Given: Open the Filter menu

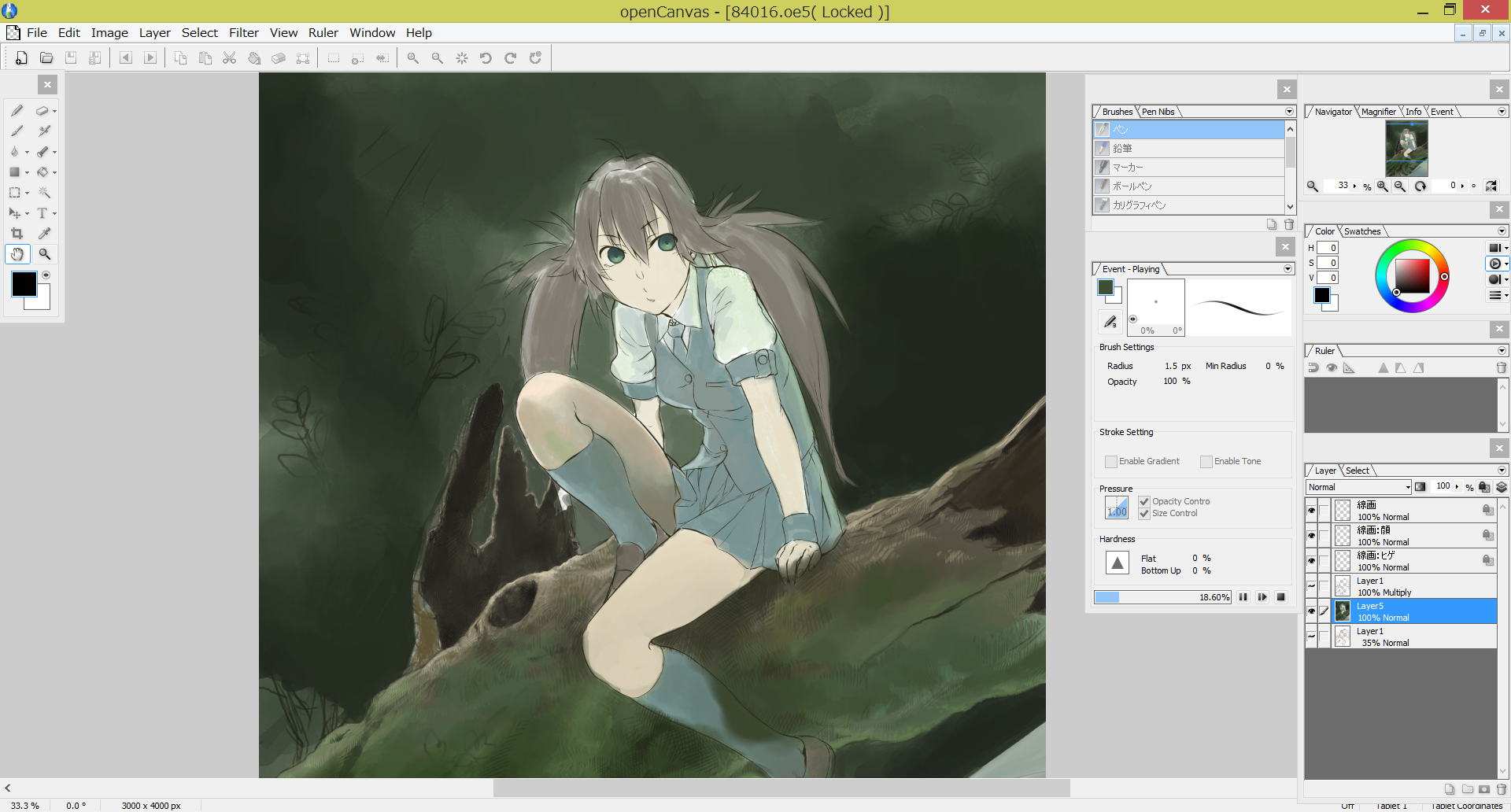Looking at the screenshot, I should (243, 32).
